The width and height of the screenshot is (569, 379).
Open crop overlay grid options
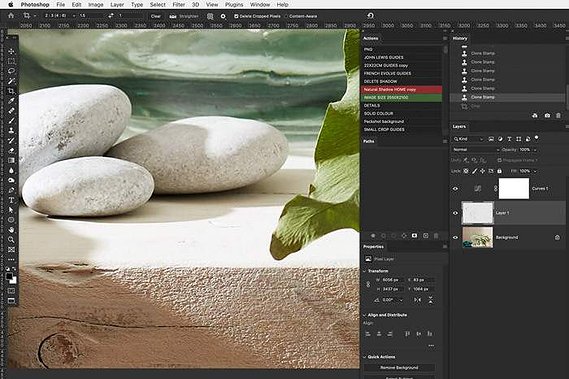pos(210,16)
